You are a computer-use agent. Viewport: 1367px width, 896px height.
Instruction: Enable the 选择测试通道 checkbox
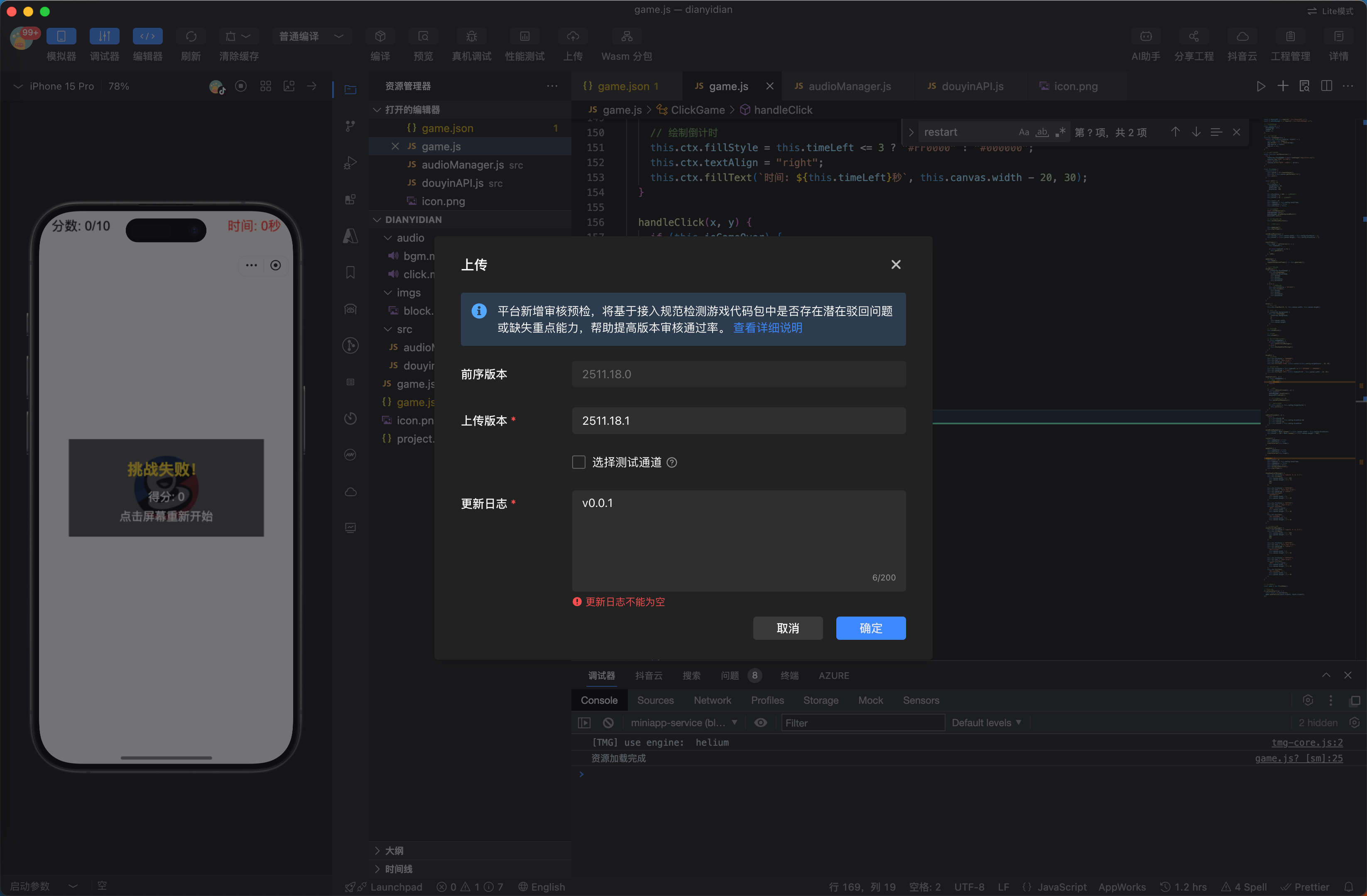point(579,463)
